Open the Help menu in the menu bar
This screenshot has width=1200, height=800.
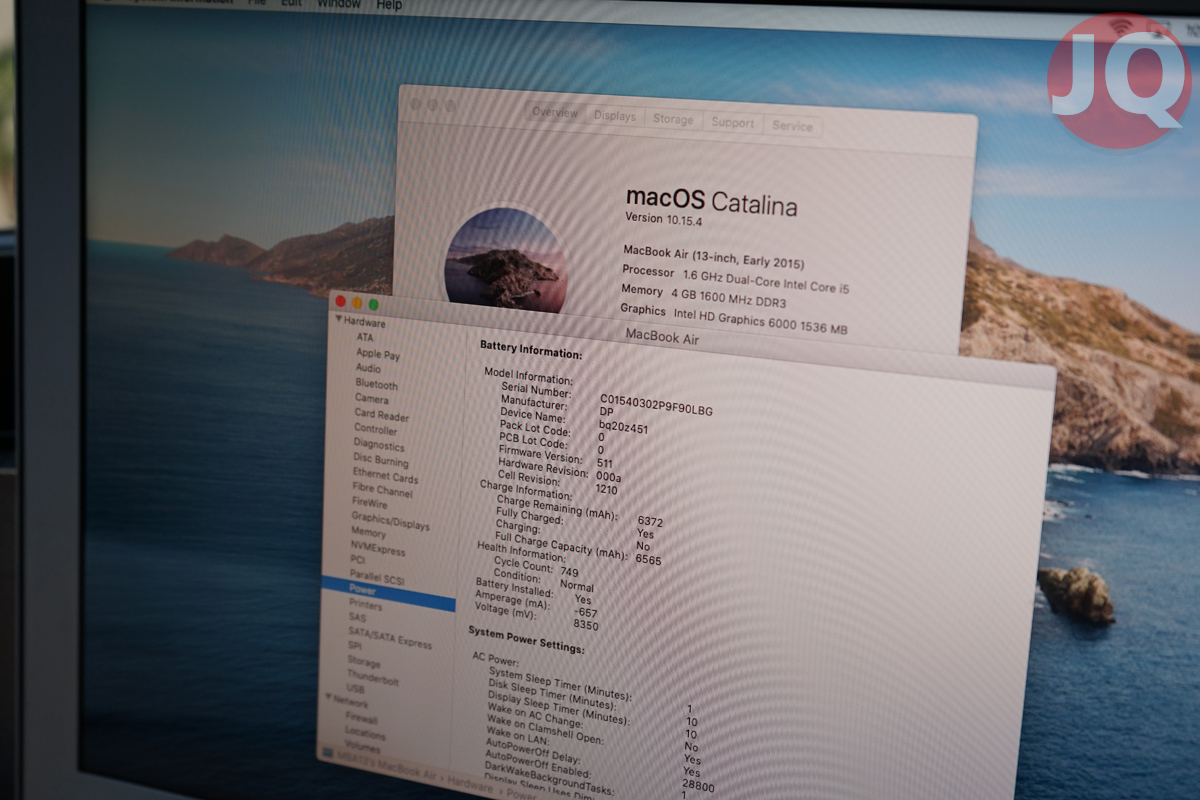390,5
